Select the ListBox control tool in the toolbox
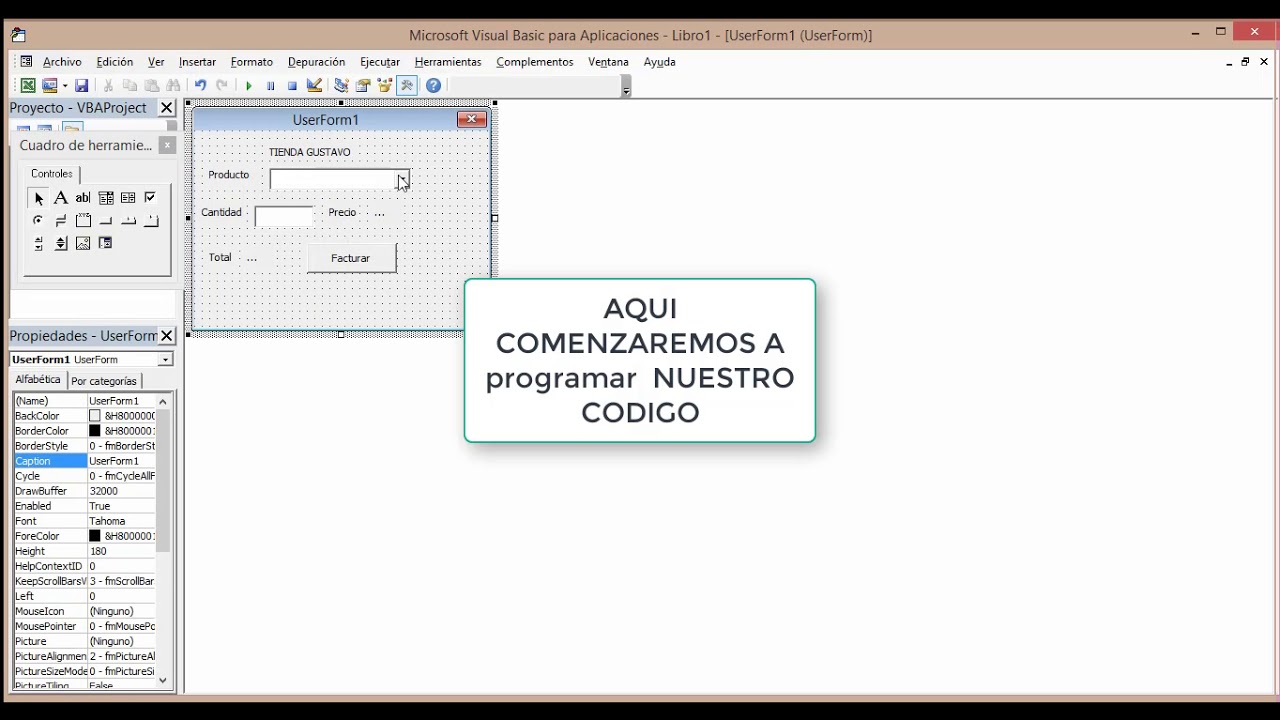This screenshot has width=1280, height=720. 128,198
